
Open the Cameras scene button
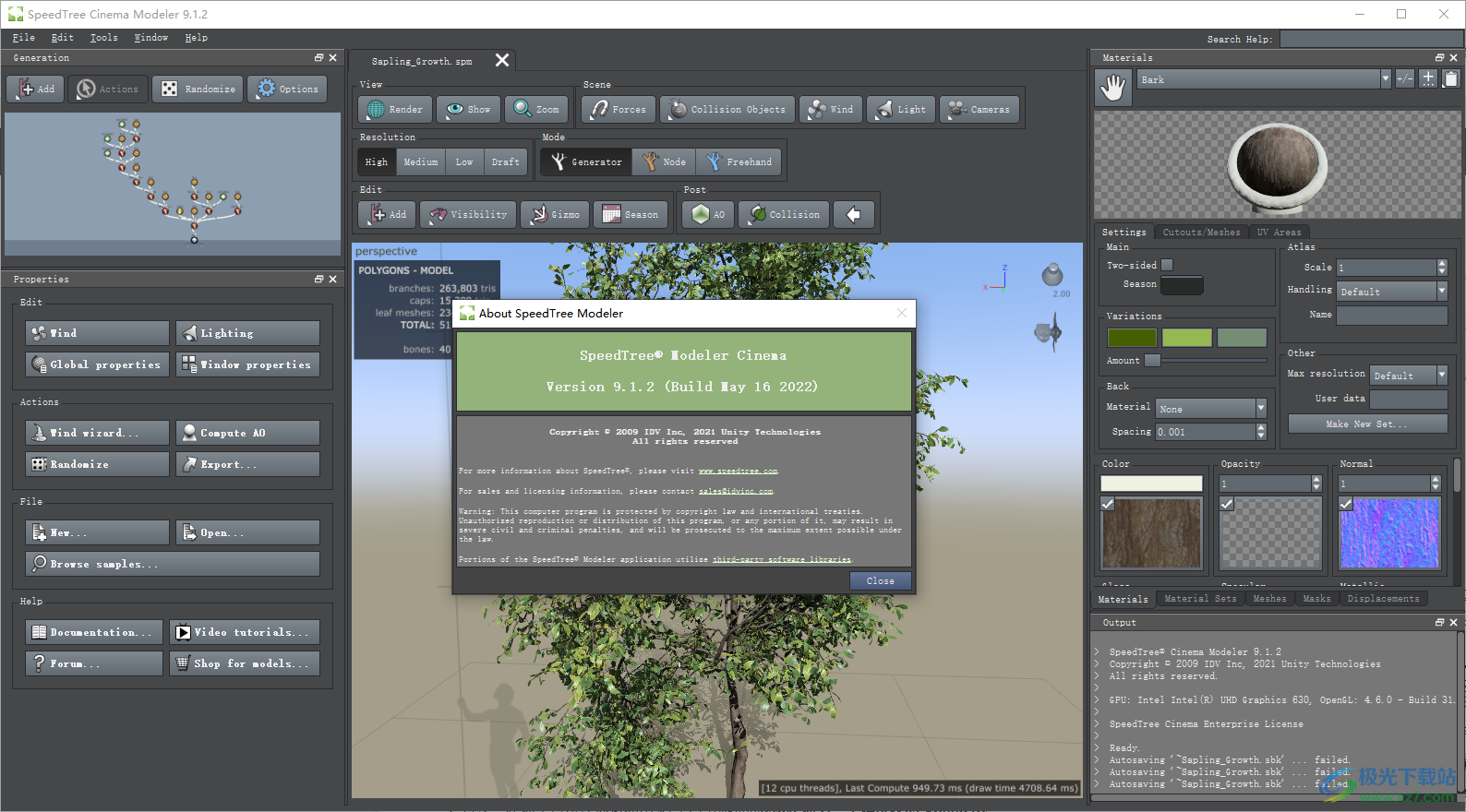coord(979,109)
